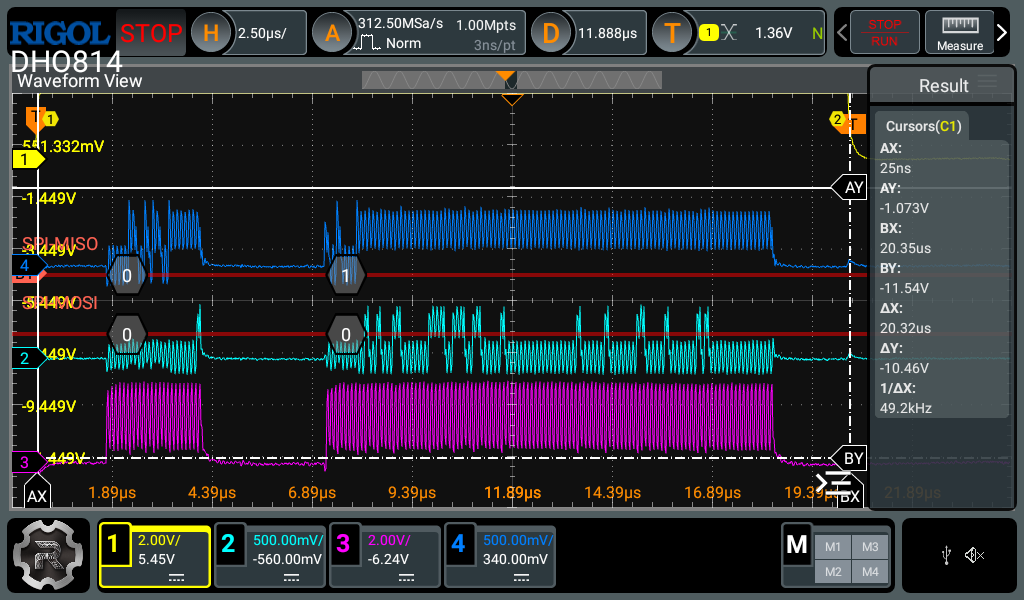Open the Horizontal (H) timebase settings

pyautogui.click(x=210, y=33)
